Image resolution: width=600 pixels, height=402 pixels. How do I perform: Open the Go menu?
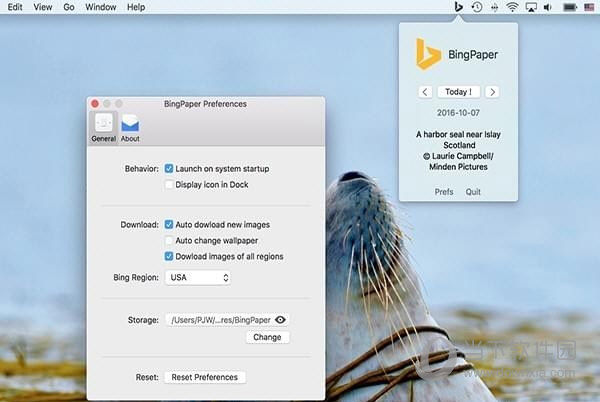pos(69,7)
